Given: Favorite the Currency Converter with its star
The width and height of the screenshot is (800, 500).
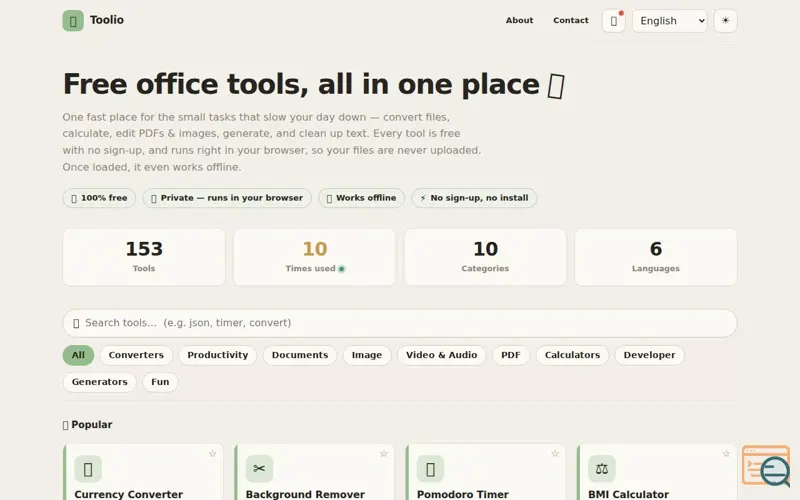Looking at the screenshot, I should pyautogui.click(x=212, y=454).
